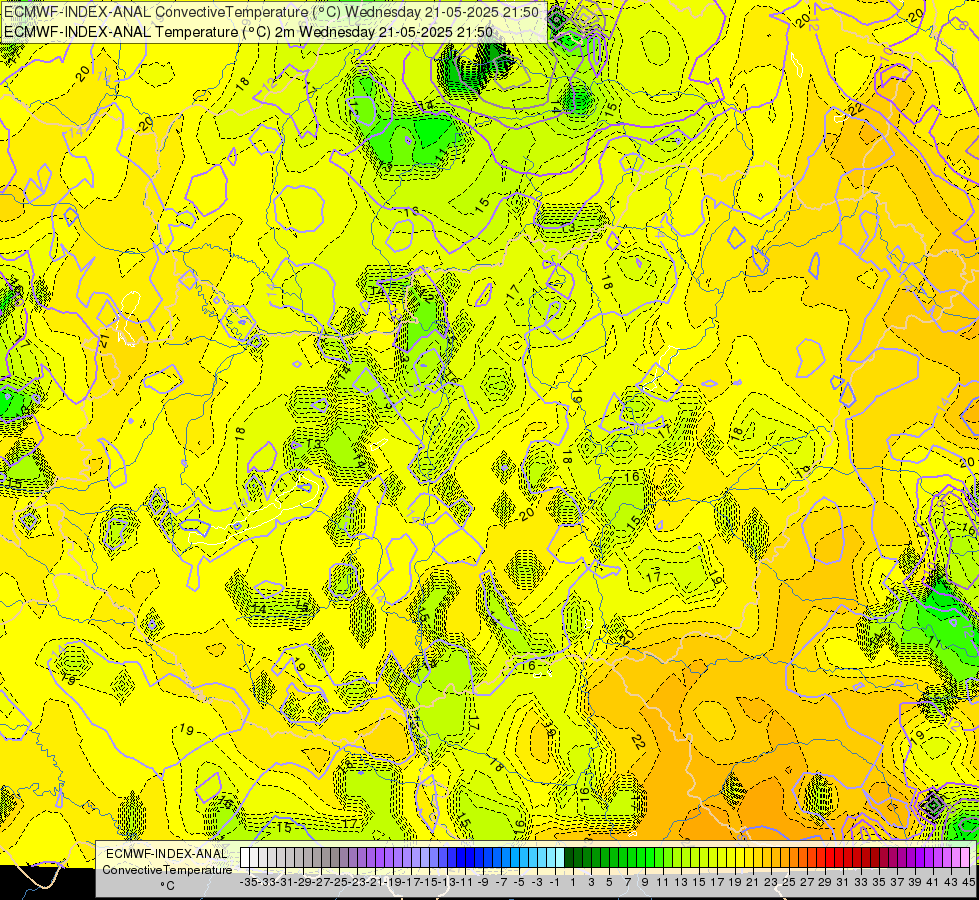Select the ECMWF-INDEX-ANAL label in the legend box
The image size is (979, 900).
click(x=167, y=854)
